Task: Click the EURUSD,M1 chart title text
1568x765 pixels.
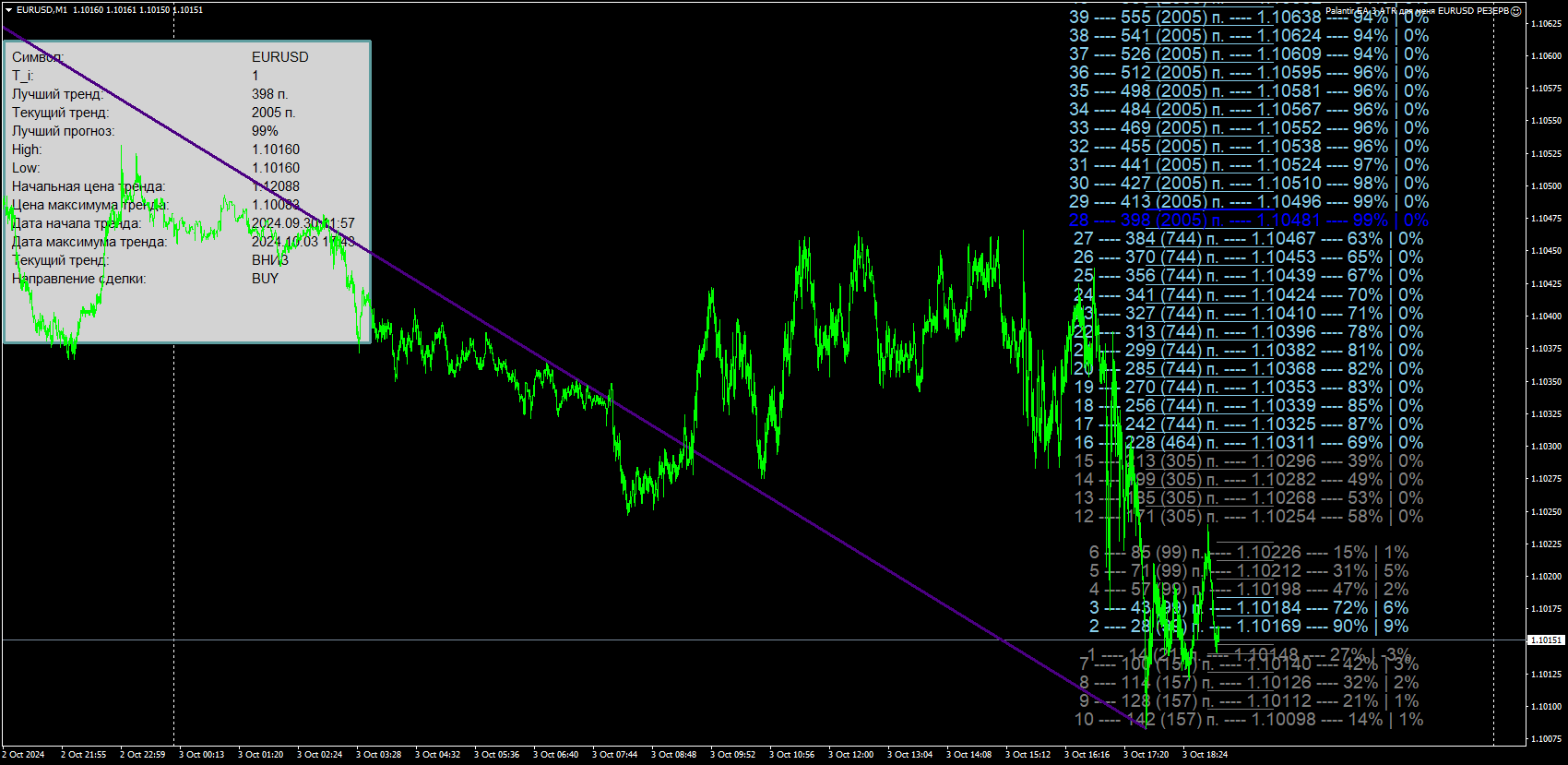Action: point(42,10)
